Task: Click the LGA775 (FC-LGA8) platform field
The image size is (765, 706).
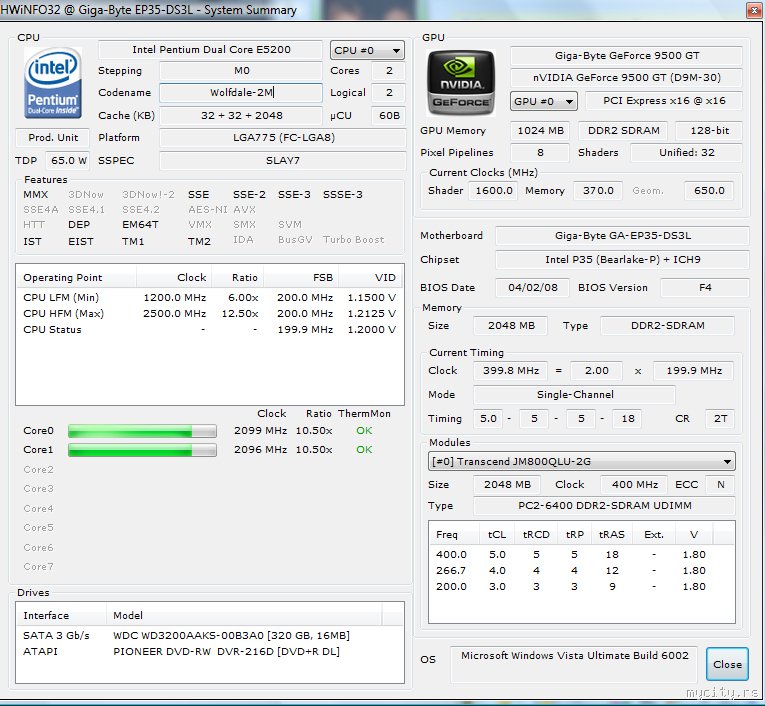Action: point(282,138)
